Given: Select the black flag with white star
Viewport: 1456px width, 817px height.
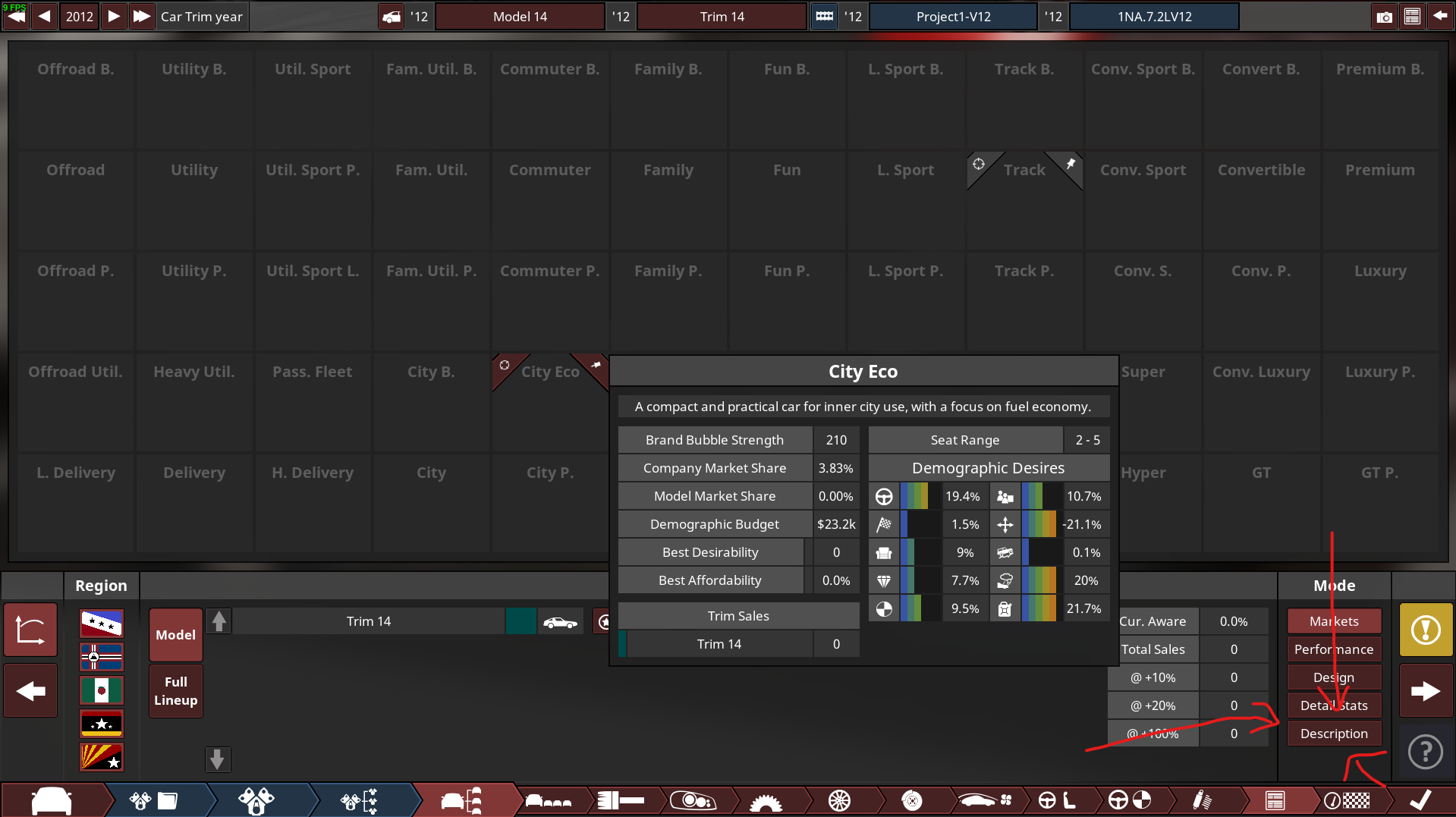Looking at the screenshot, I should coord(102,724).
